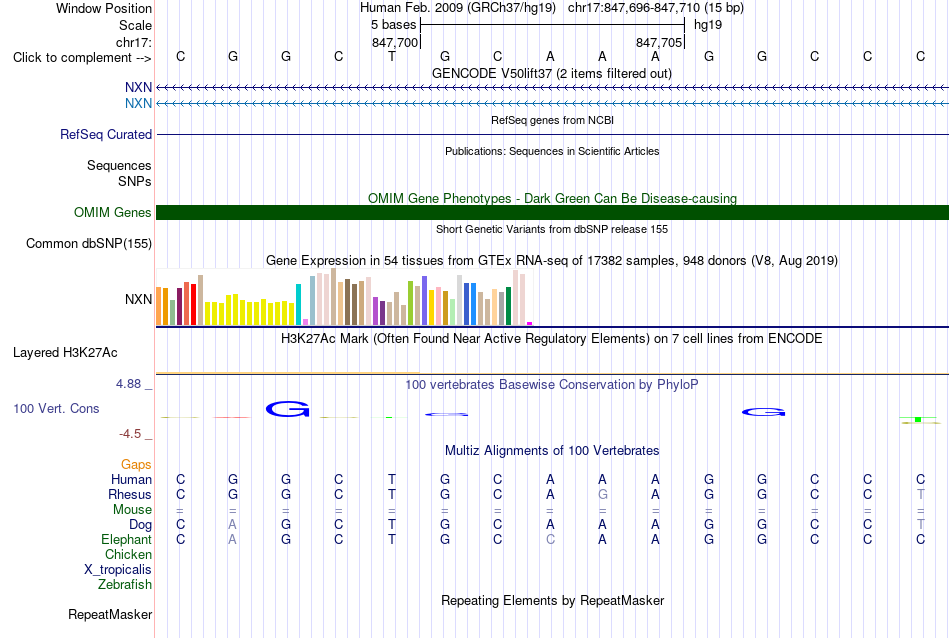950x638 pixels.
Task: Click the dark green OMIM gene bar
Action: click(552, 213)
